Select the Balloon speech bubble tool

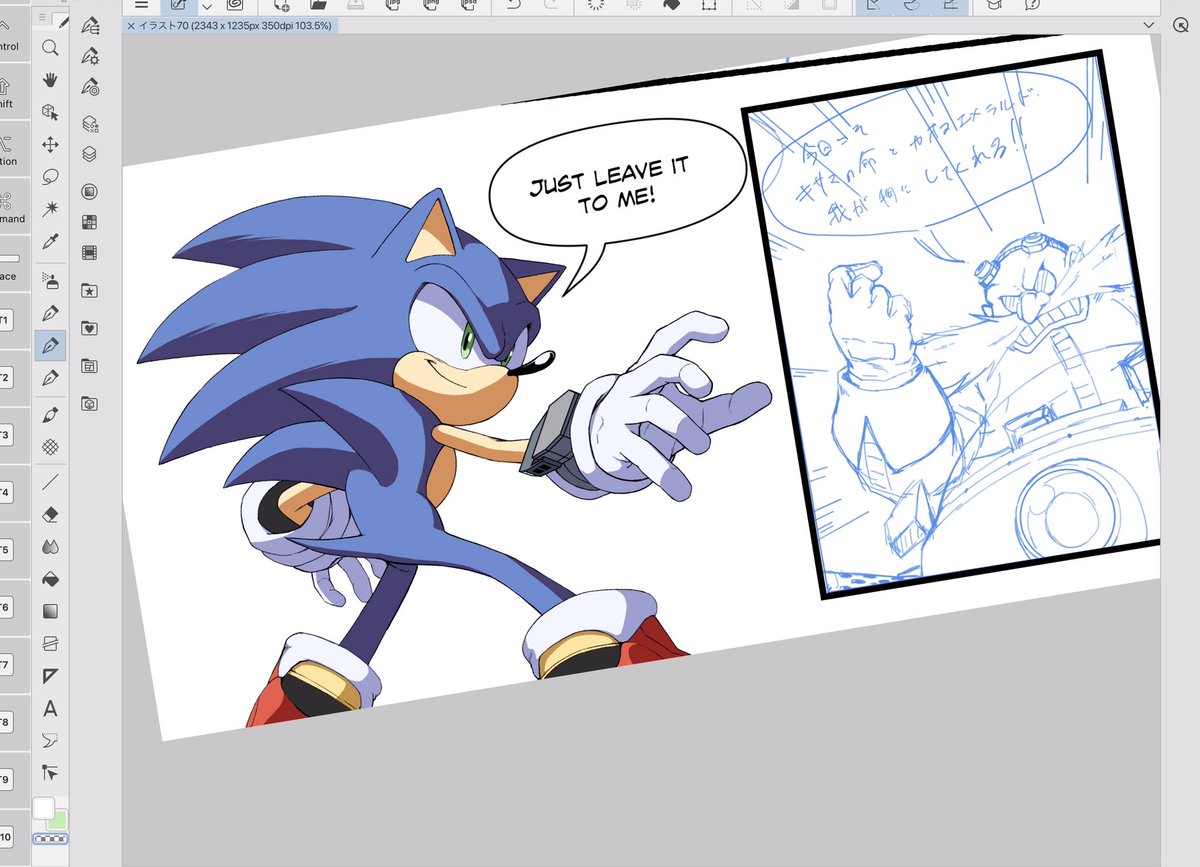tap(50, 741)
